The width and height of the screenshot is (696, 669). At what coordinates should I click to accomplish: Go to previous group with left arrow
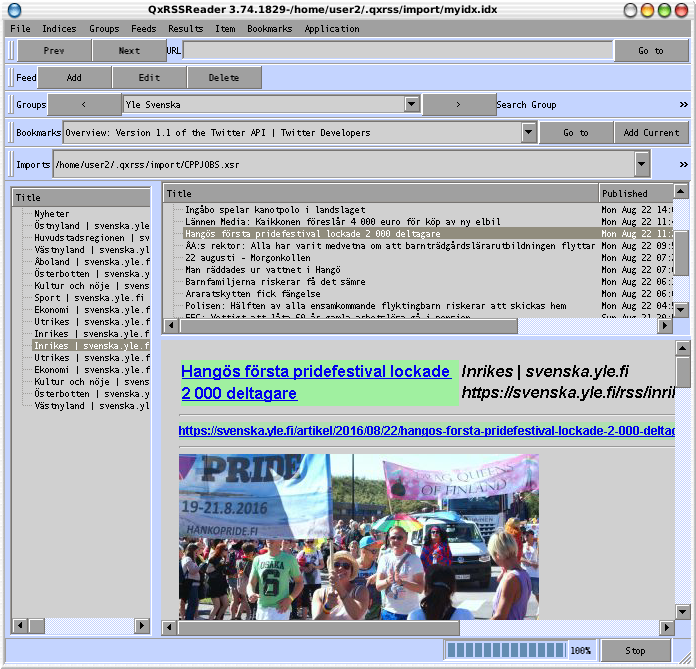84,104
